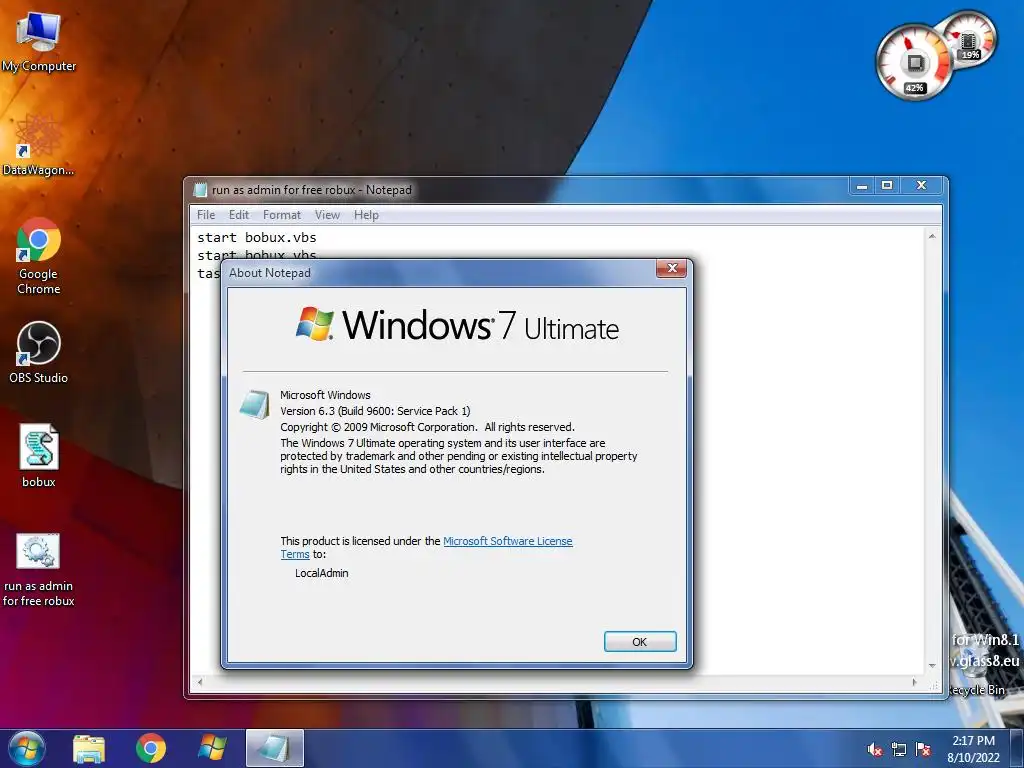Open Action Center flag tray icon
This screenshot has width=1024, height=768.
pyautogui.click(x=923, y=750)
